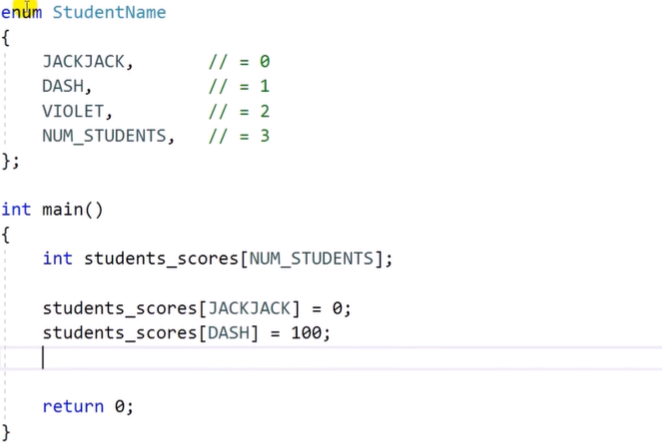Viewport: 662px width, 447px height.
Task: Click the opening brace after main()
Action: pos(6,235)
